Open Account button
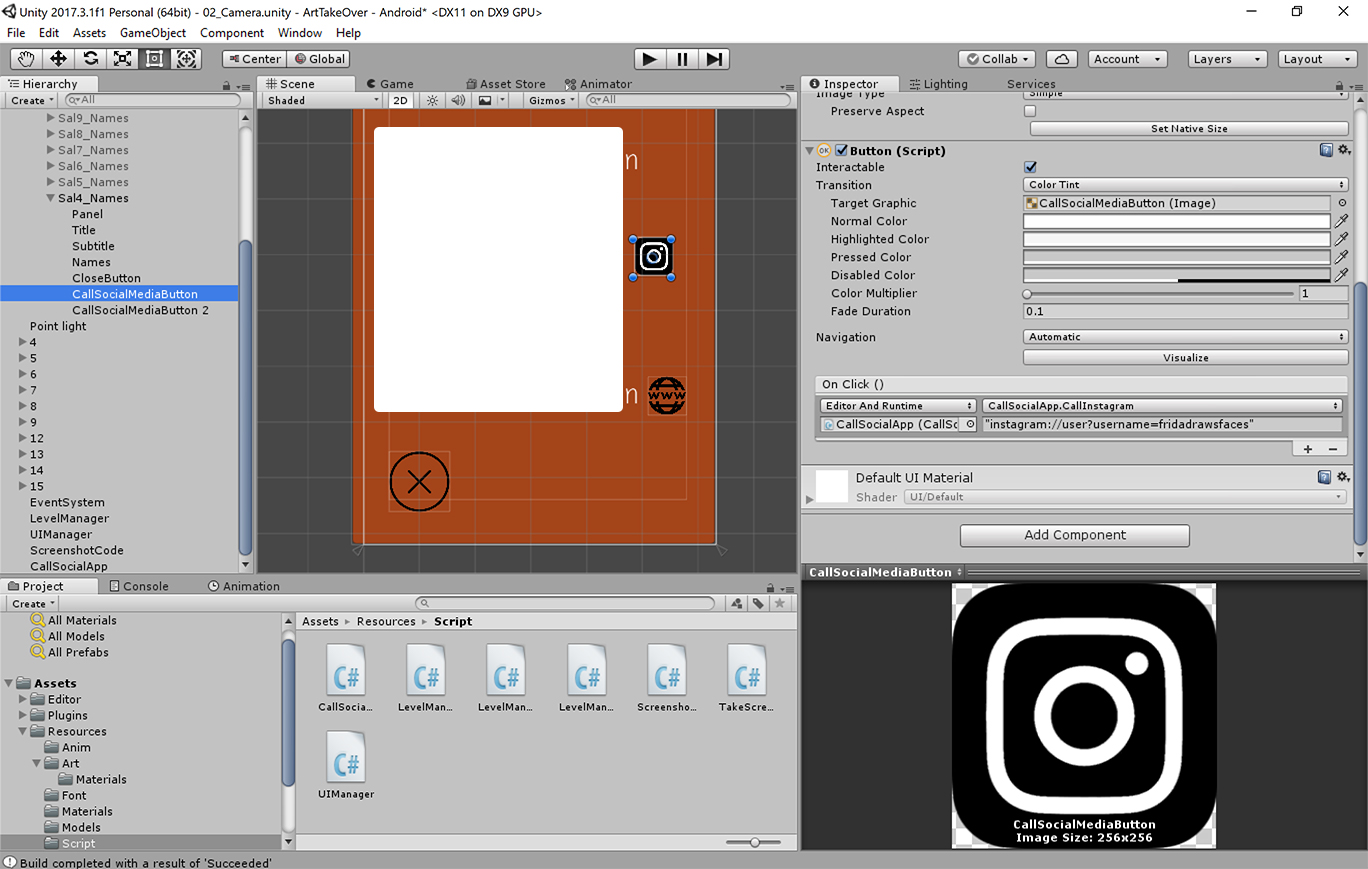 pyautogui.click(x=1128, y=59)
